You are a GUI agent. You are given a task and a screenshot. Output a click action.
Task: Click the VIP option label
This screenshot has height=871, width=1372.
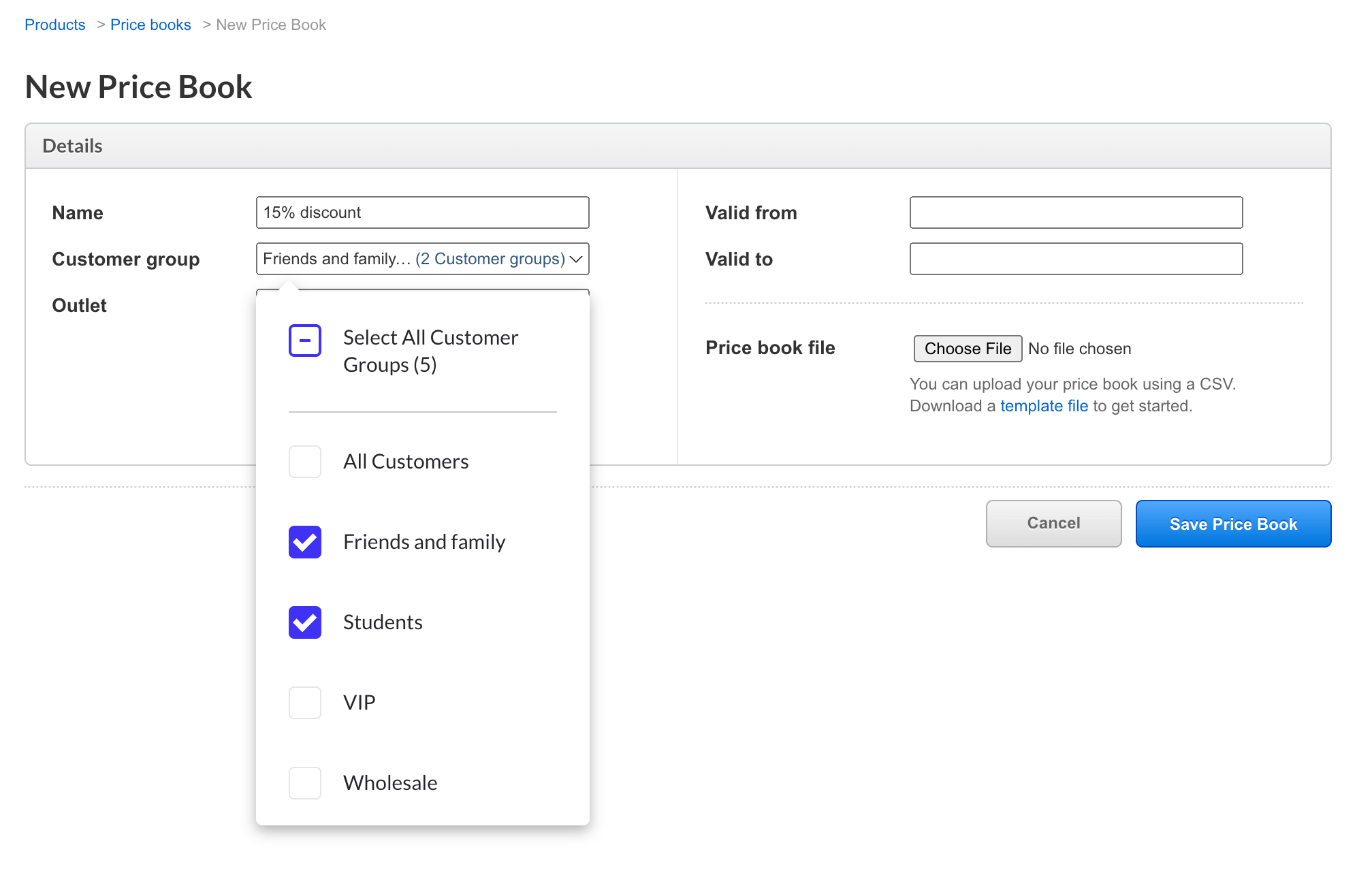pos(359,703)
